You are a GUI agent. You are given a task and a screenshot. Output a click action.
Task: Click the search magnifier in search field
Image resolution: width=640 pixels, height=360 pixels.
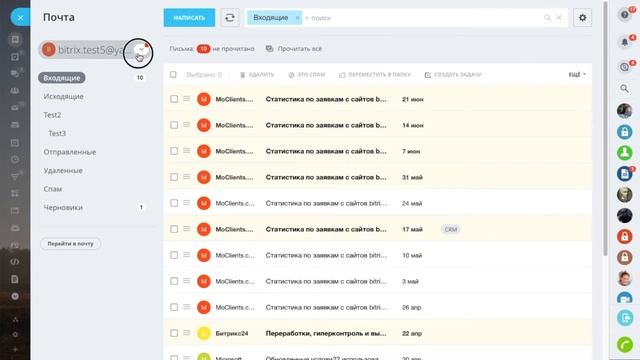tap(547, 18)
